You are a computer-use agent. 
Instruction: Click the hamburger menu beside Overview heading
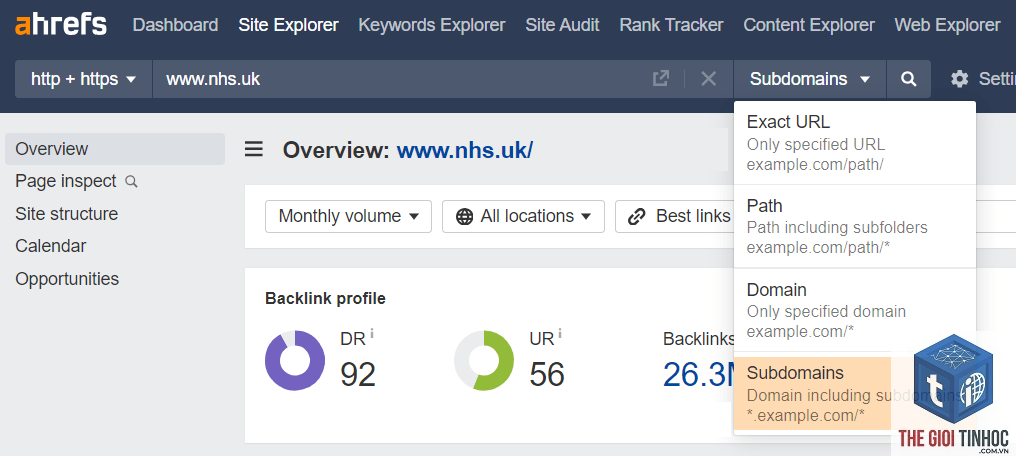click(253, 150)
